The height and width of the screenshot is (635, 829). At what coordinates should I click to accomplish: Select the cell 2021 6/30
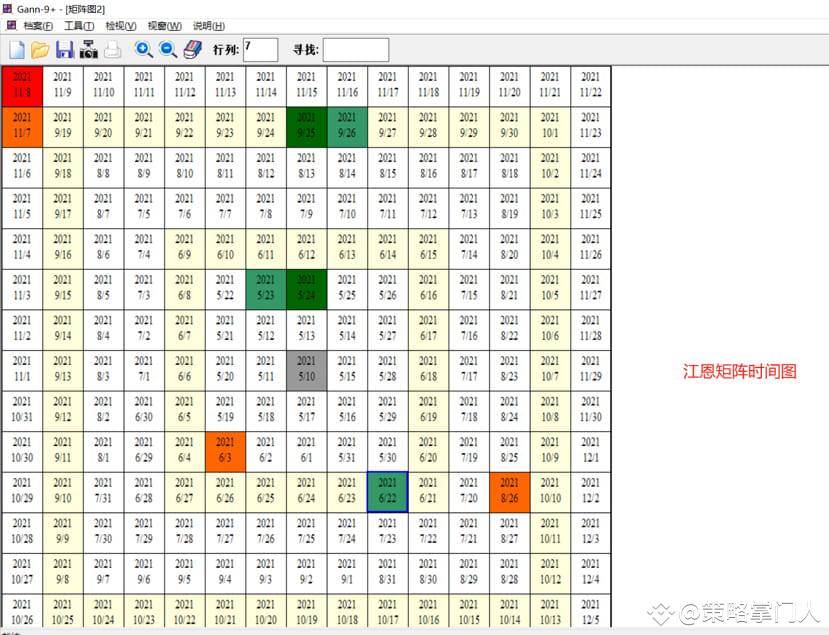144,411
